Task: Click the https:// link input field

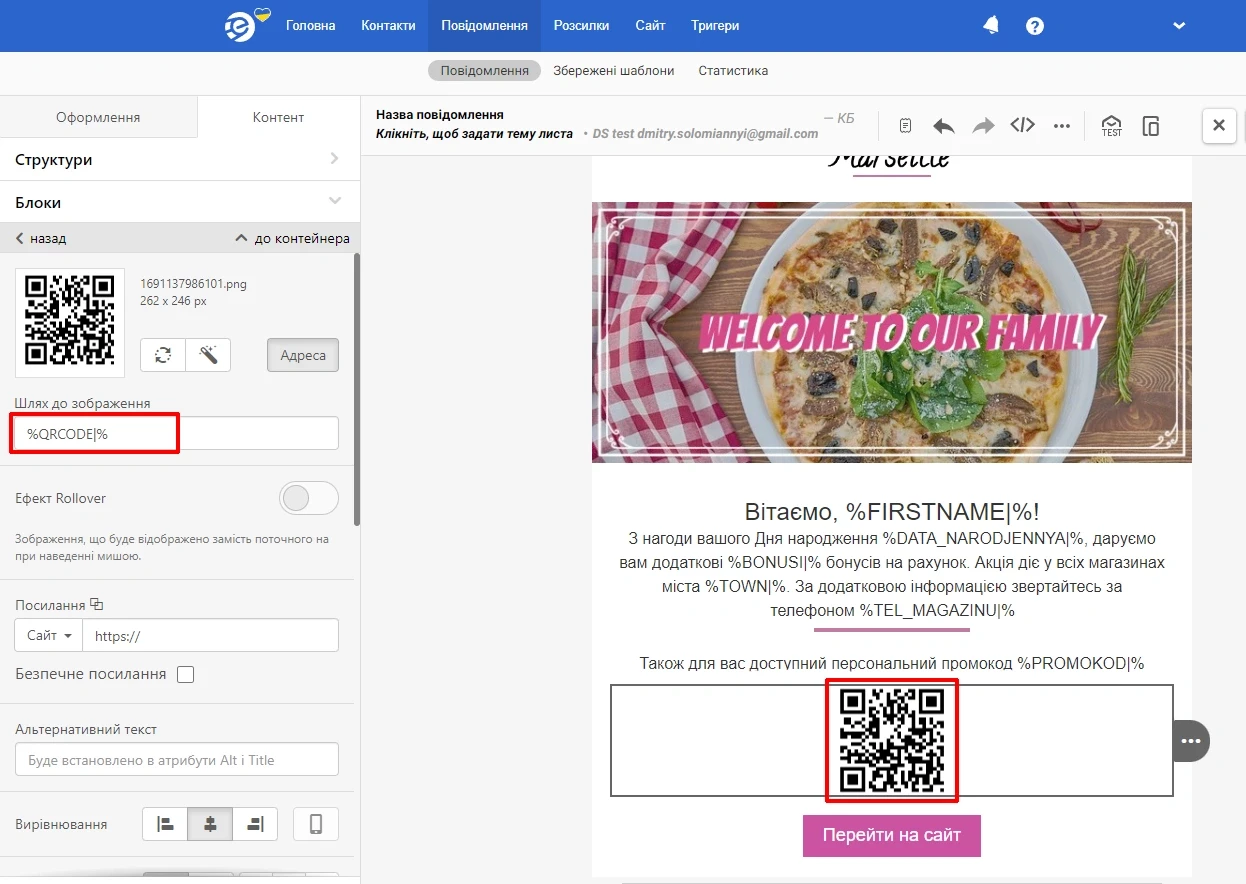Action: pos(210,635)
